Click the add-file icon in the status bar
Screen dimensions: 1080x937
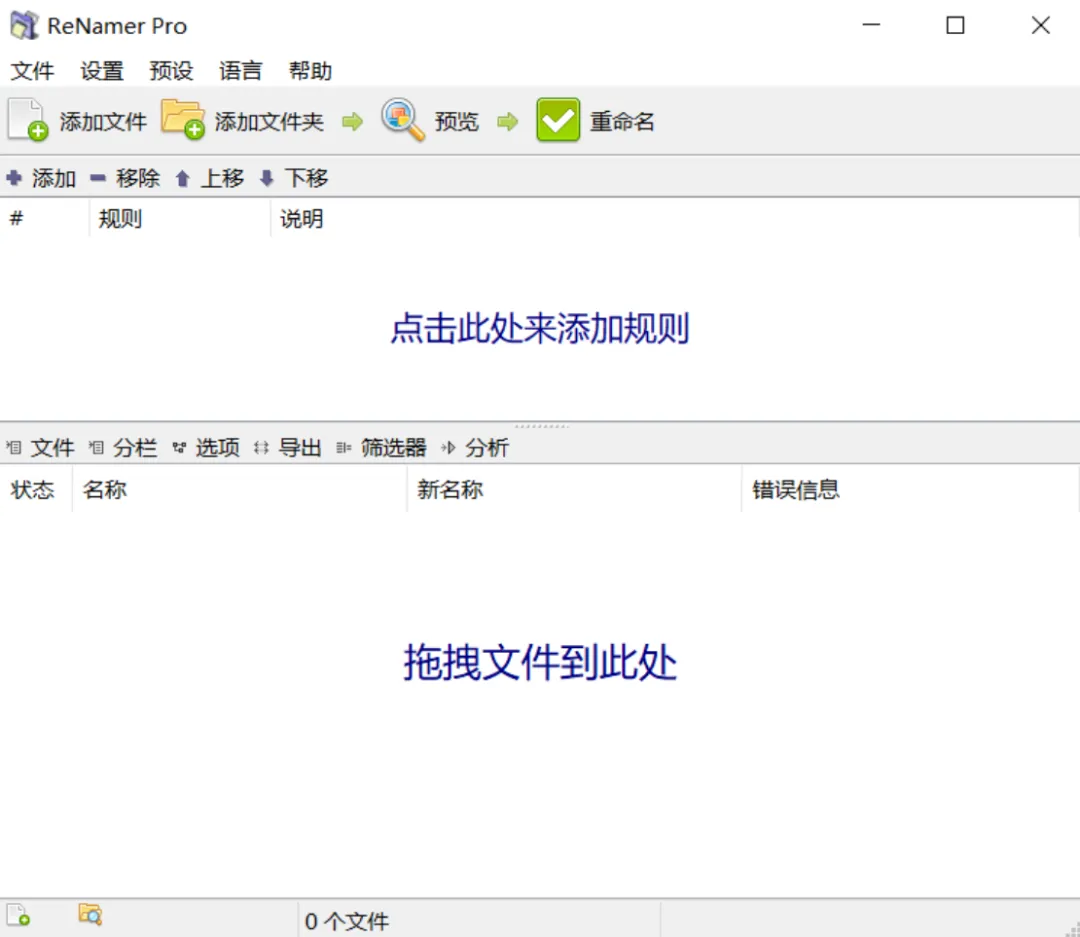[19, 915]
